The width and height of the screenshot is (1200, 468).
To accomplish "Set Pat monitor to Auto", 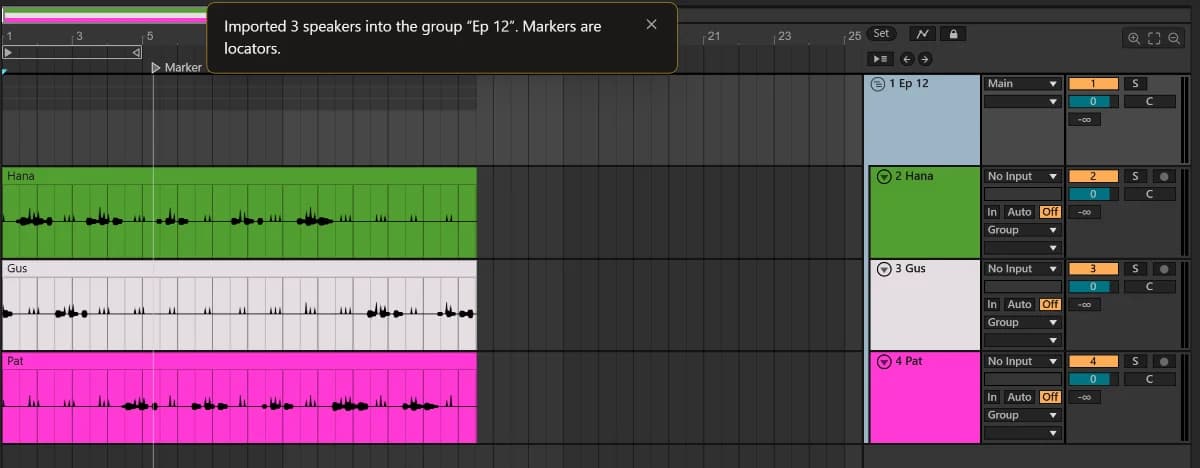I will coord(1019,397).
